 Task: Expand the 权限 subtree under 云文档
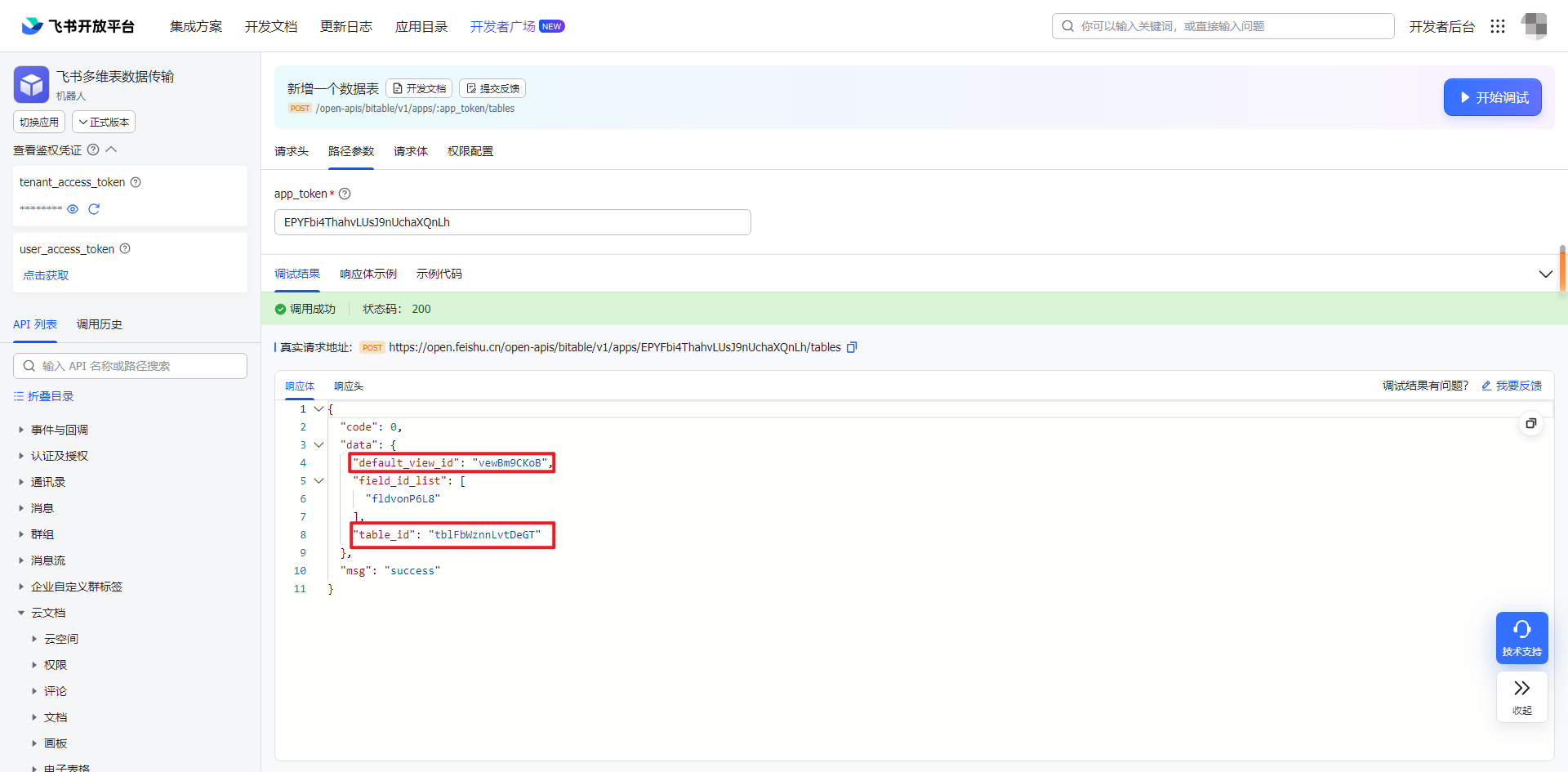click(34, 665)
